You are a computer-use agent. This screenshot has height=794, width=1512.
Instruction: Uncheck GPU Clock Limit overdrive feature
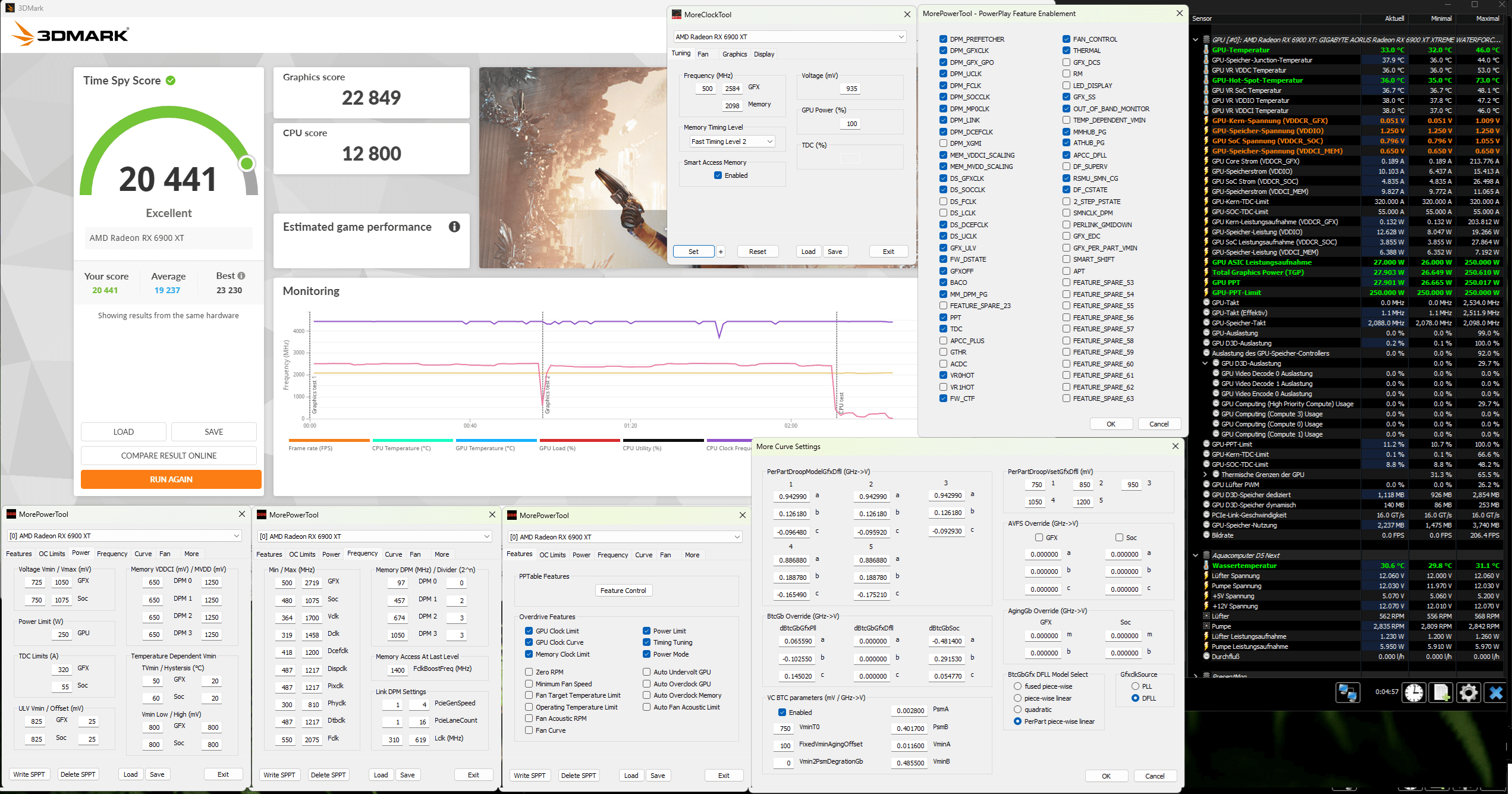529,631
